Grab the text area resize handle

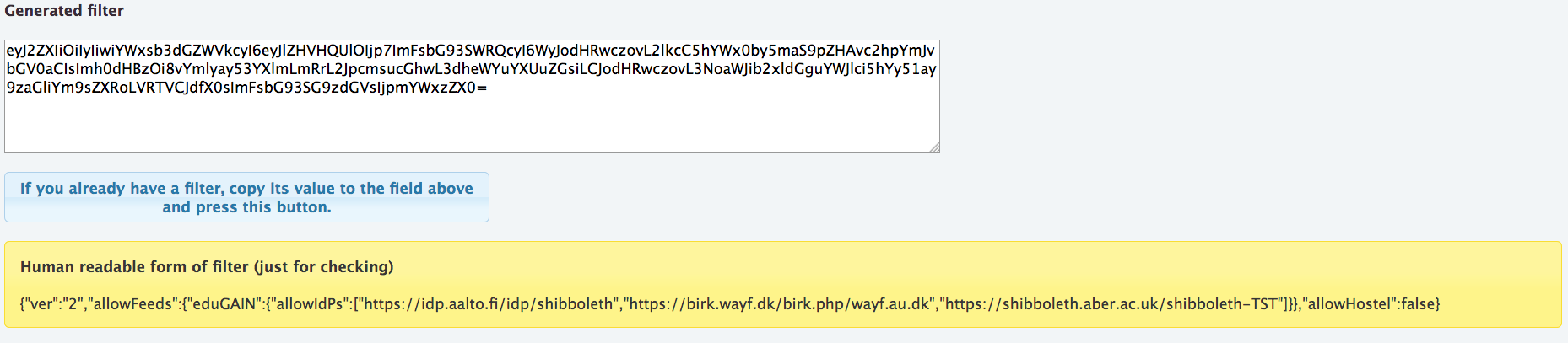(x=934, y=147)
